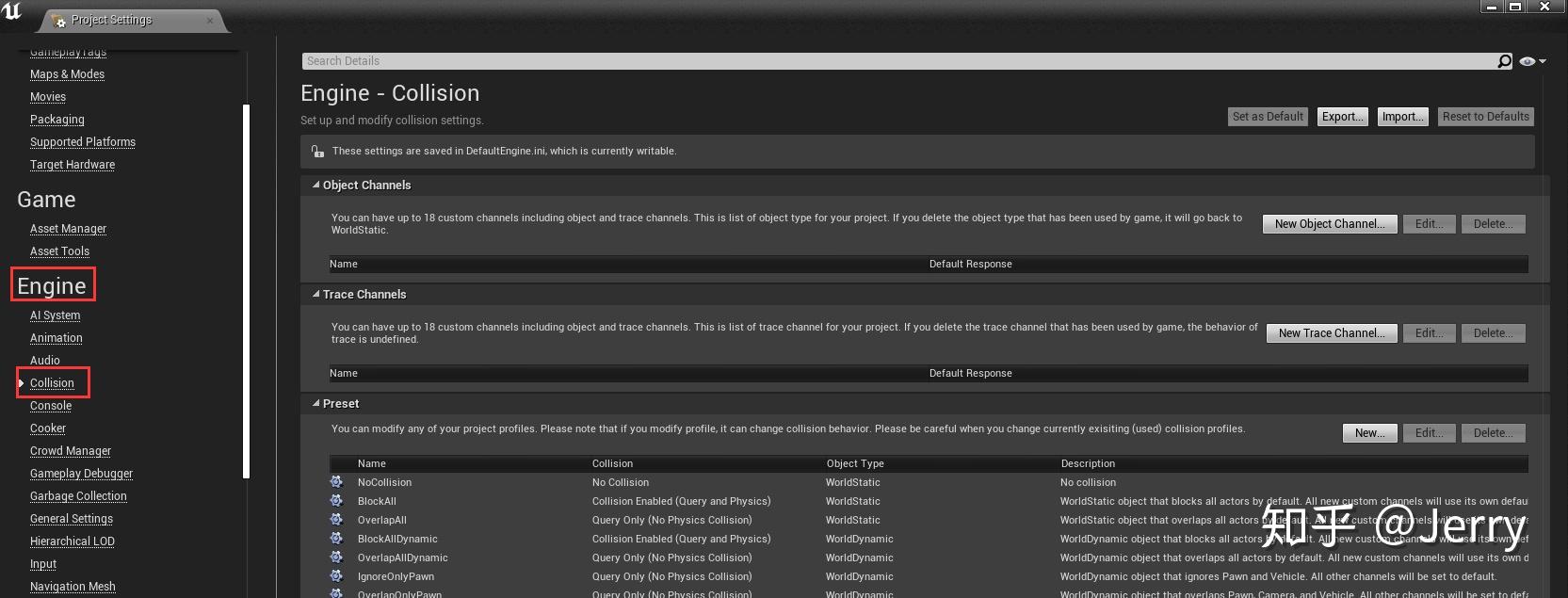Click the gear icon for NoCollision preset
This screenshot has width=1568, height=598.
coord(336,482)
